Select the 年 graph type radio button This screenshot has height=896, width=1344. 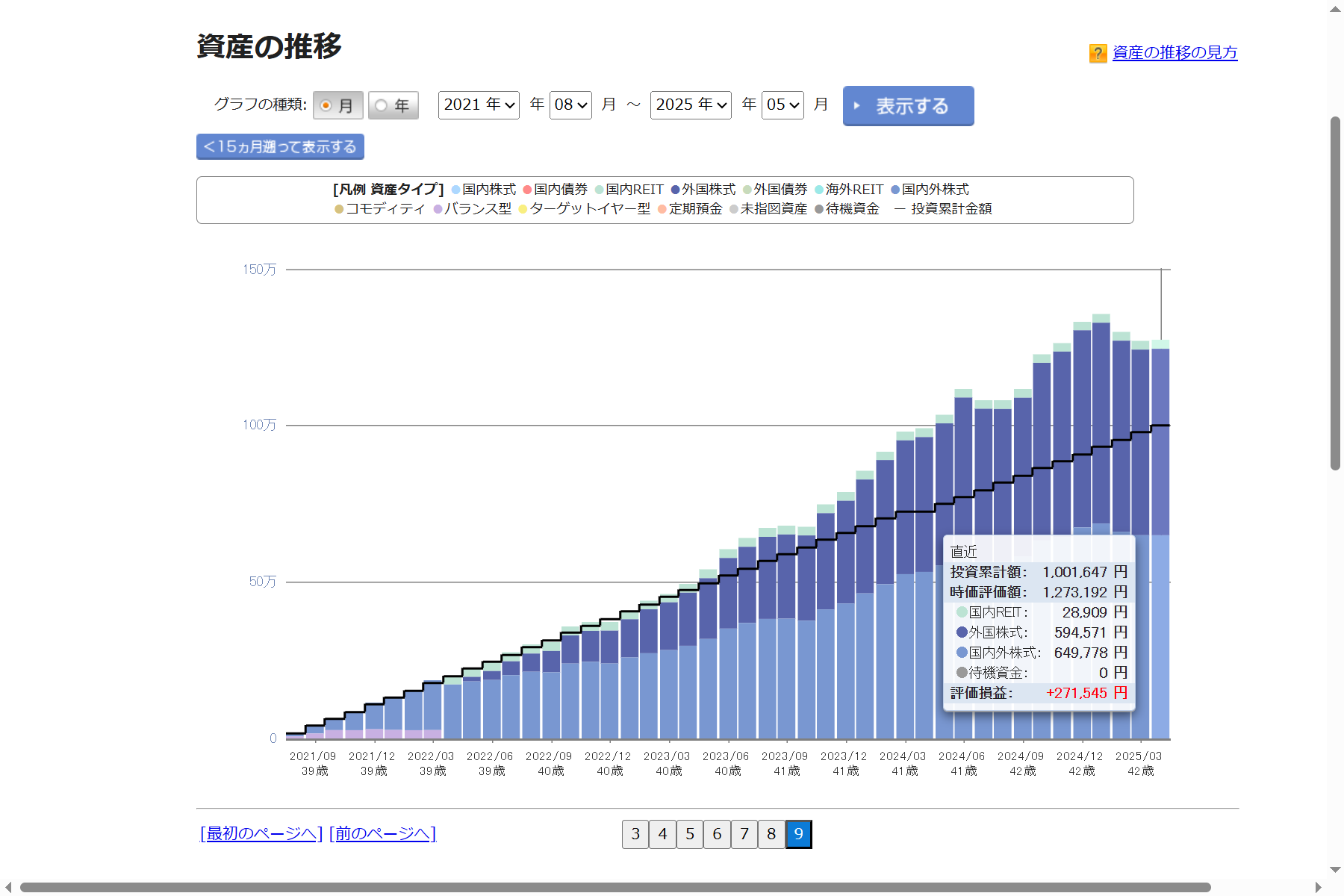pyautogui.click(x=382, y=105)
